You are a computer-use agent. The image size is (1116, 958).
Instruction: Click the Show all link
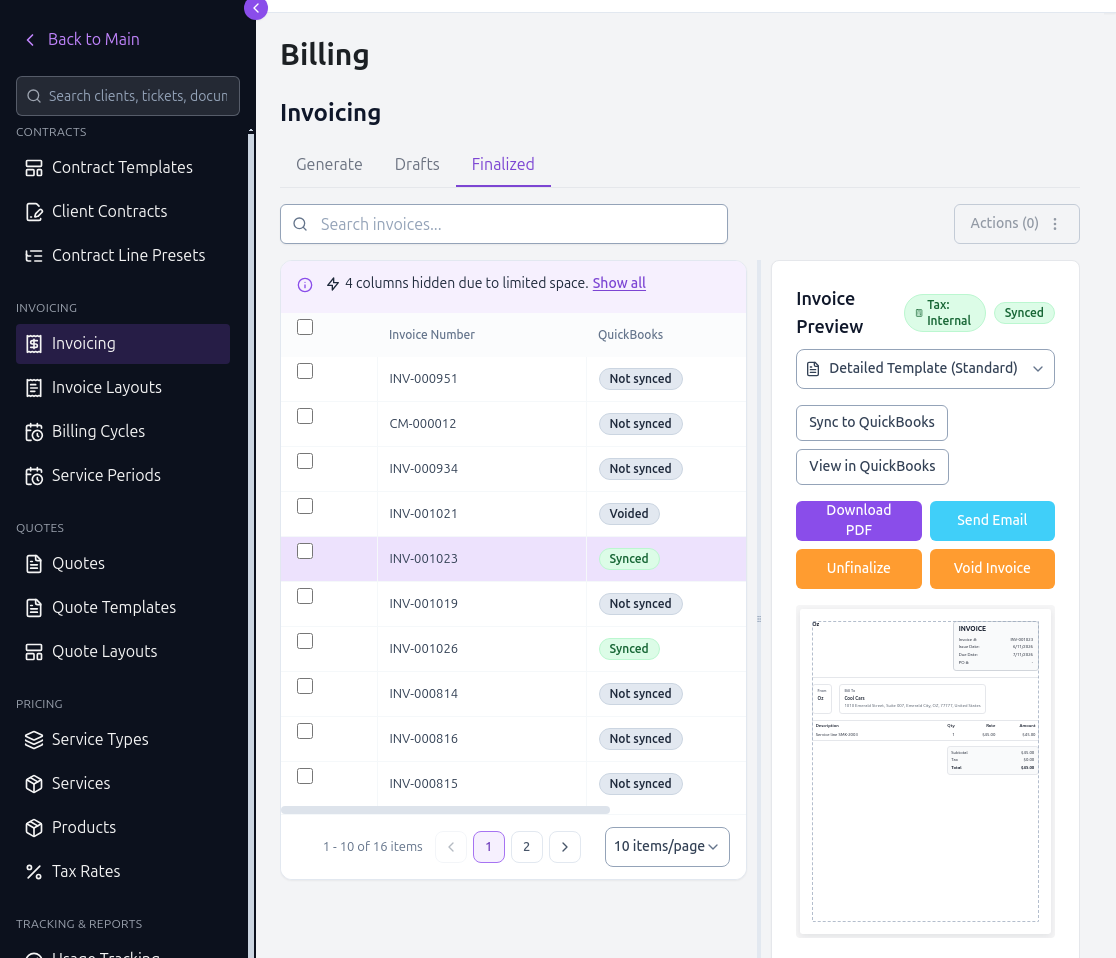(x=619, y=283)
